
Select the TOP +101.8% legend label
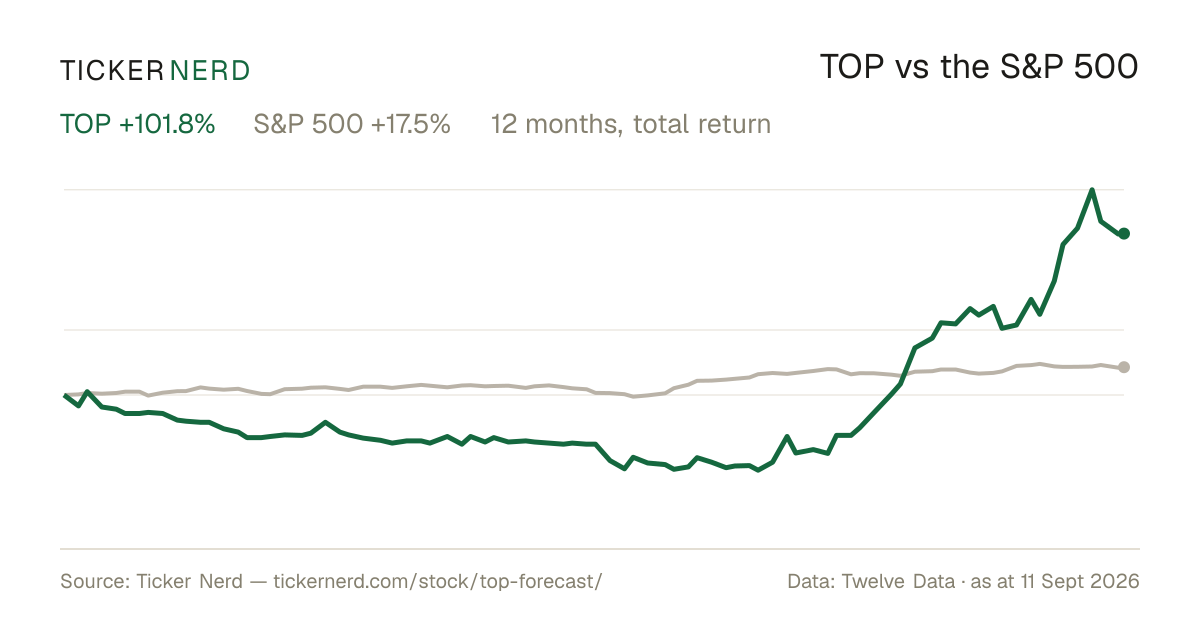tap(138, 124)
